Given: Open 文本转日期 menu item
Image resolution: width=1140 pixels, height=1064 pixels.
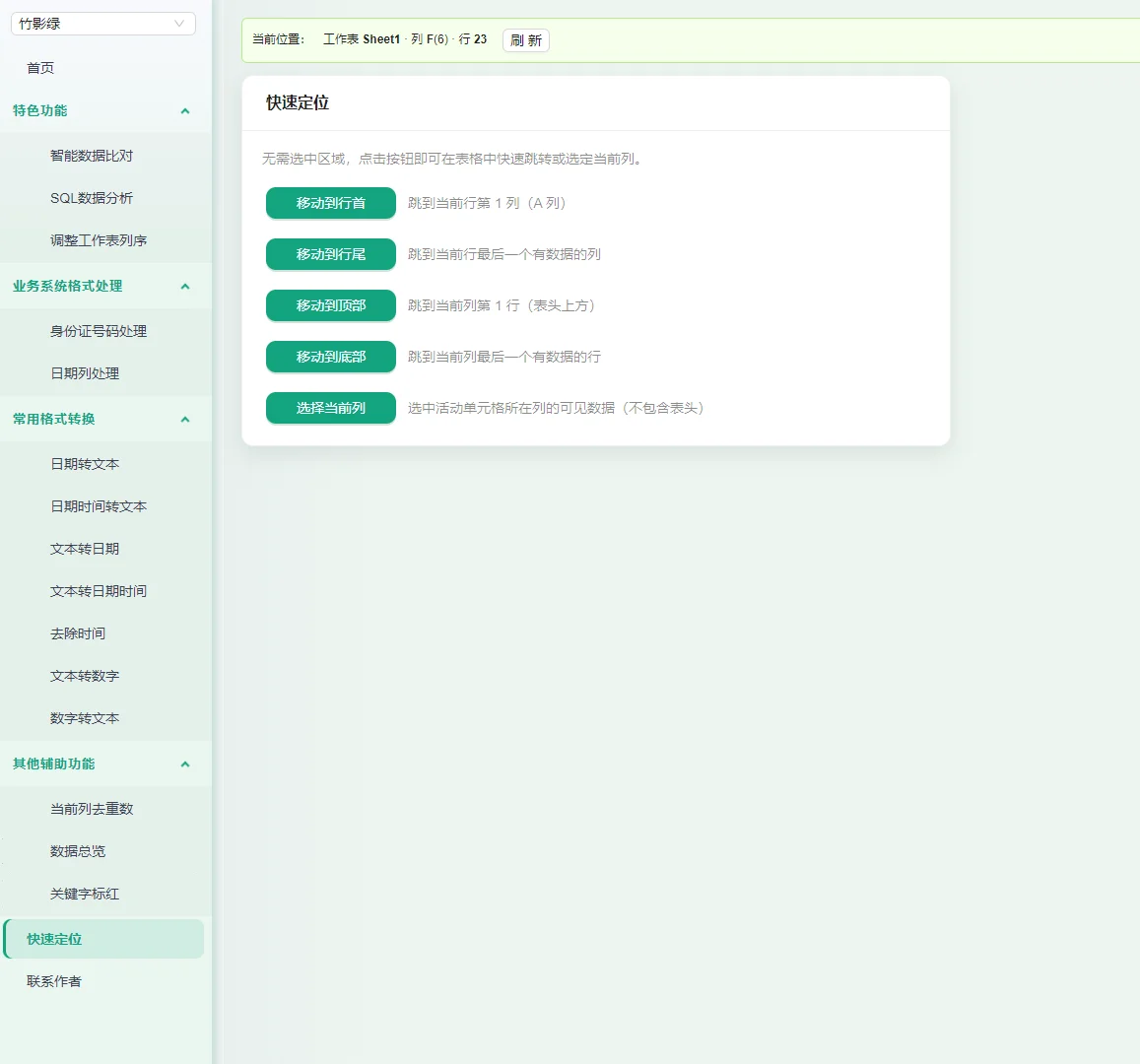Looking at the screenshot, I should click(85, 549).
